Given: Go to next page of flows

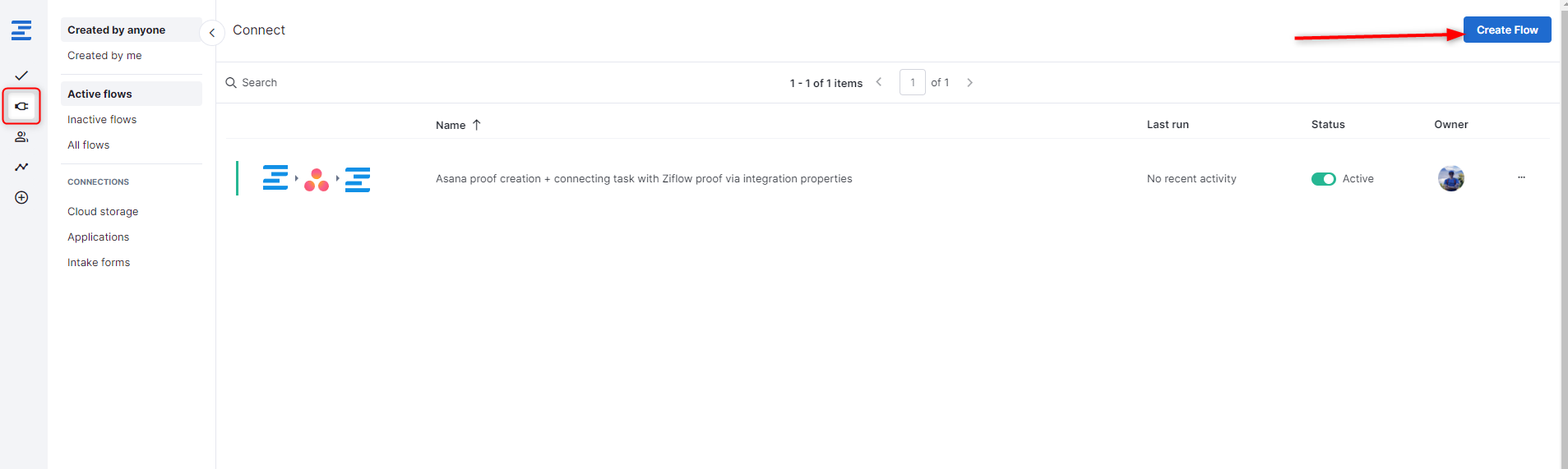Looking at the screenshot, I should click(970, 83).
